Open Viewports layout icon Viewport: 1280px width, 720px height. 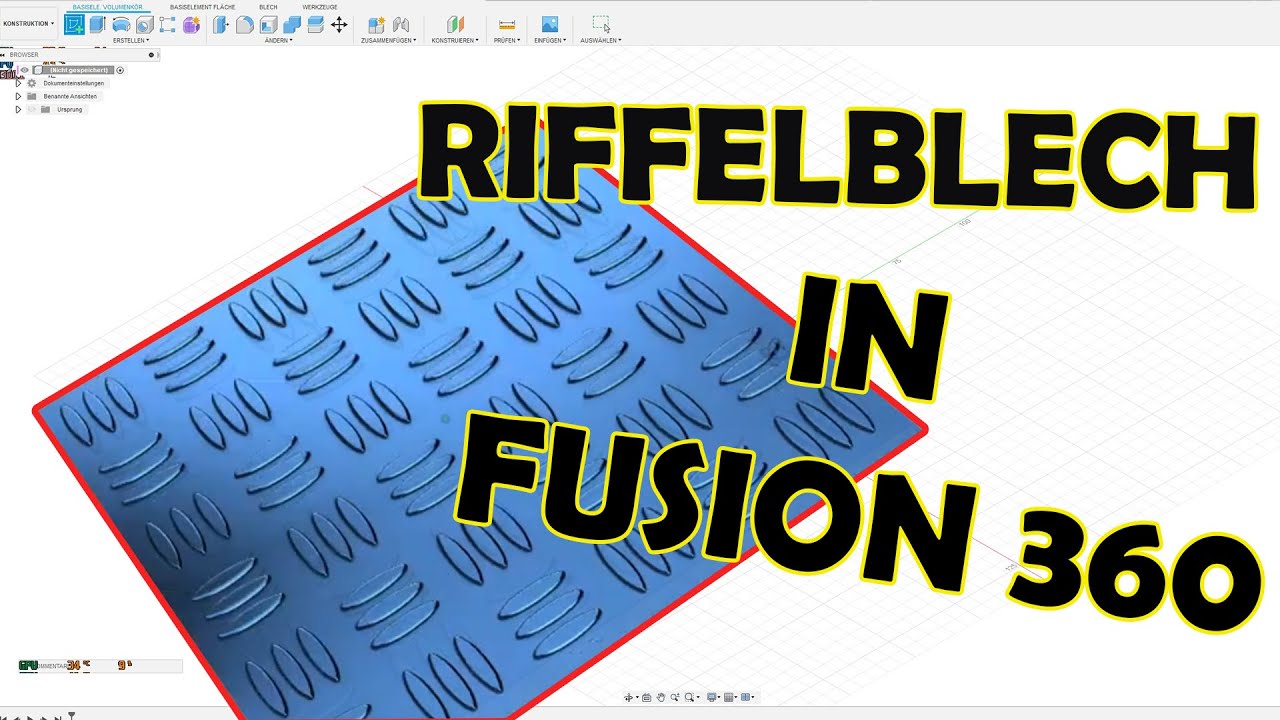click(x=746, y=697)
